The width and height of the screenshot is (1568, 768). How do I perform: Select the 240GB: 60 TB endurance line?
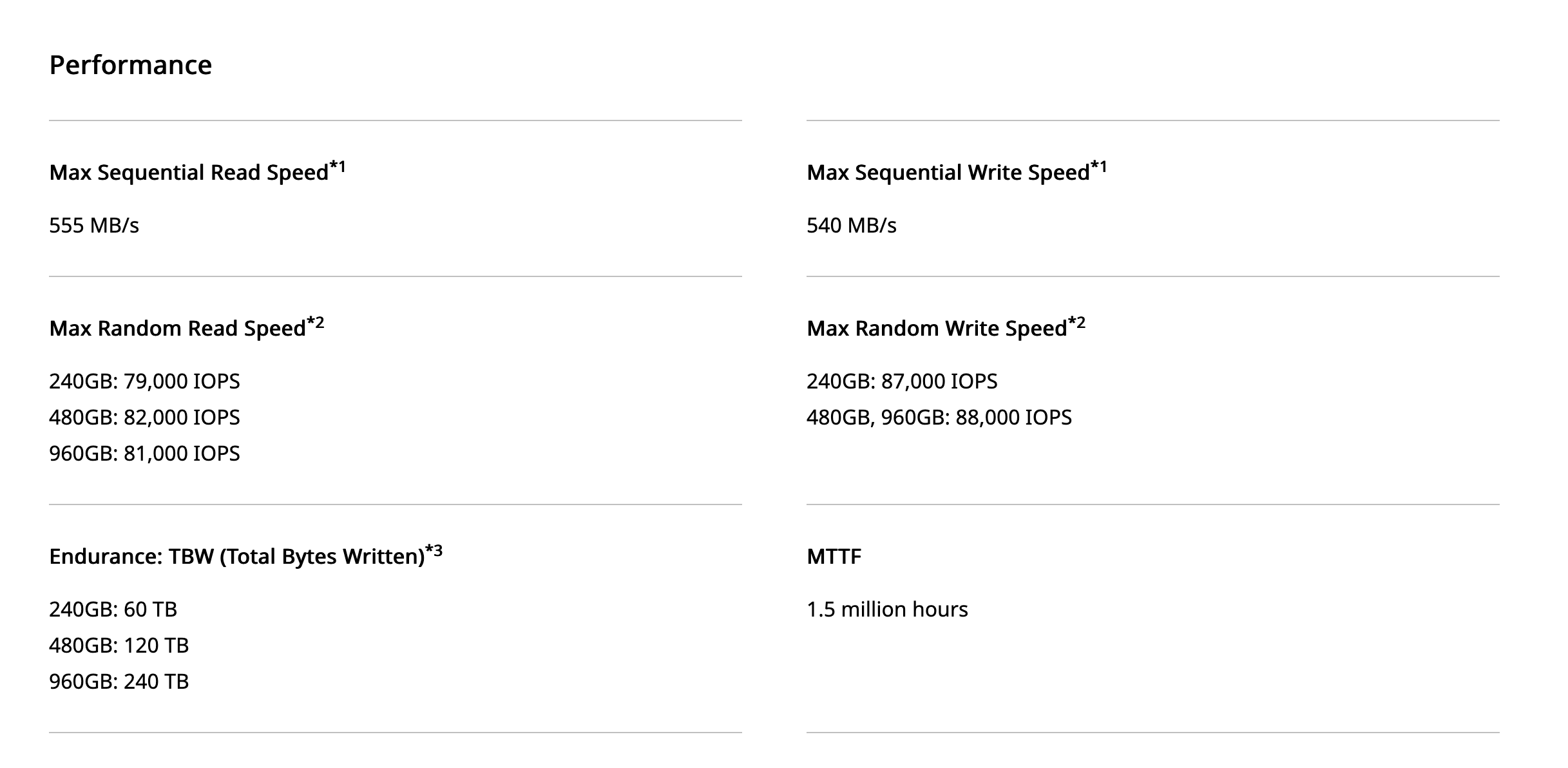[x=113, y=610]
